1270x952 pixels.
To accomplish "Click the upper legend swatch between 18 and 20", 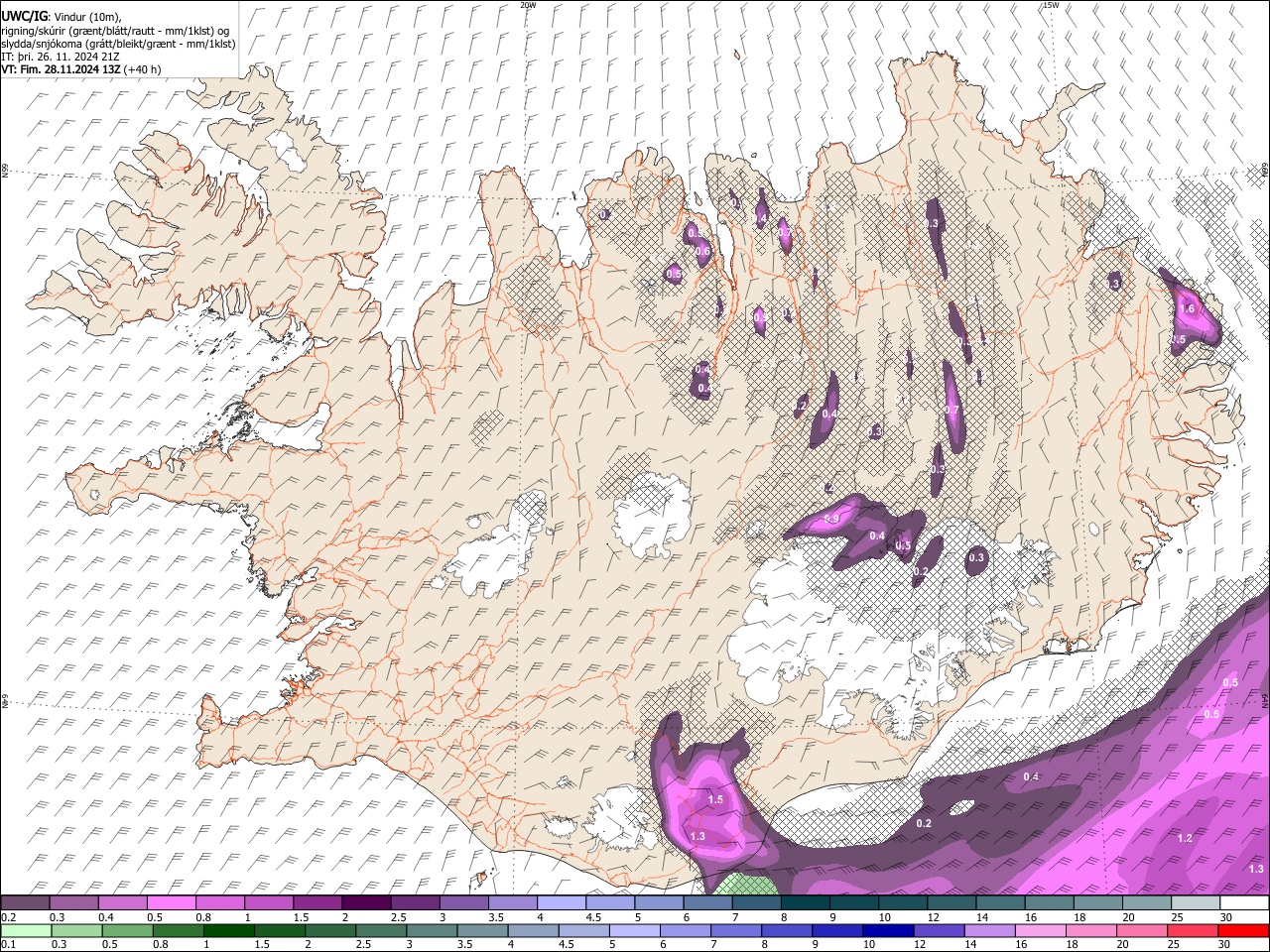I will click(1098, 902).
